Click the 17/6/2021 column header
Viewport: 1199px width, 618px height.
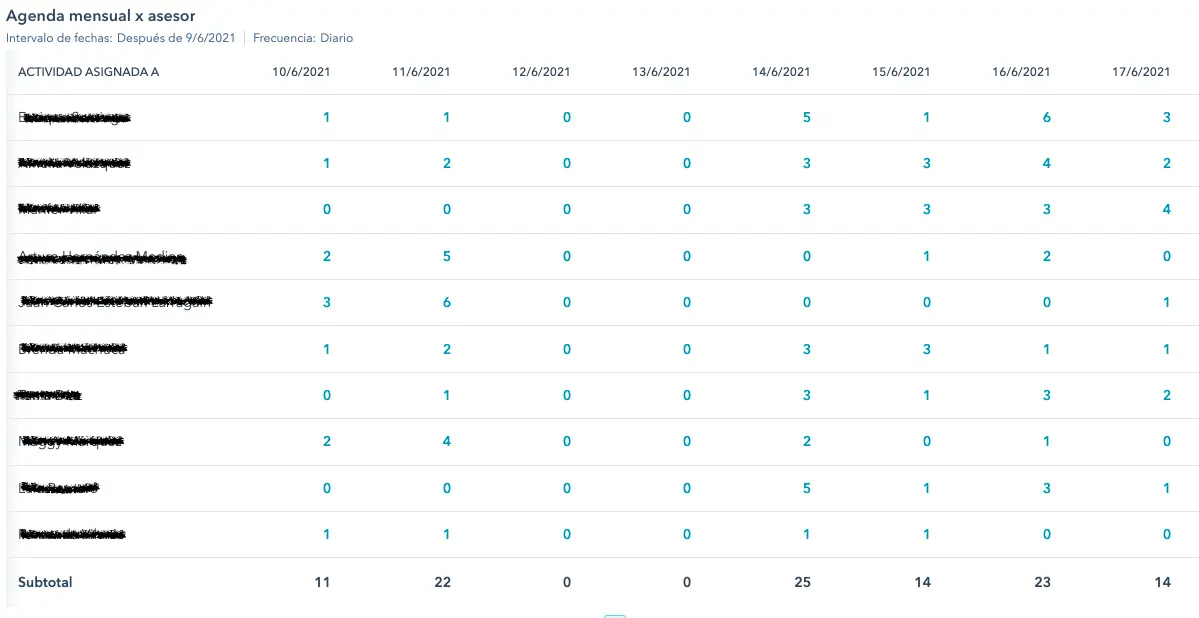[1141, 72]
